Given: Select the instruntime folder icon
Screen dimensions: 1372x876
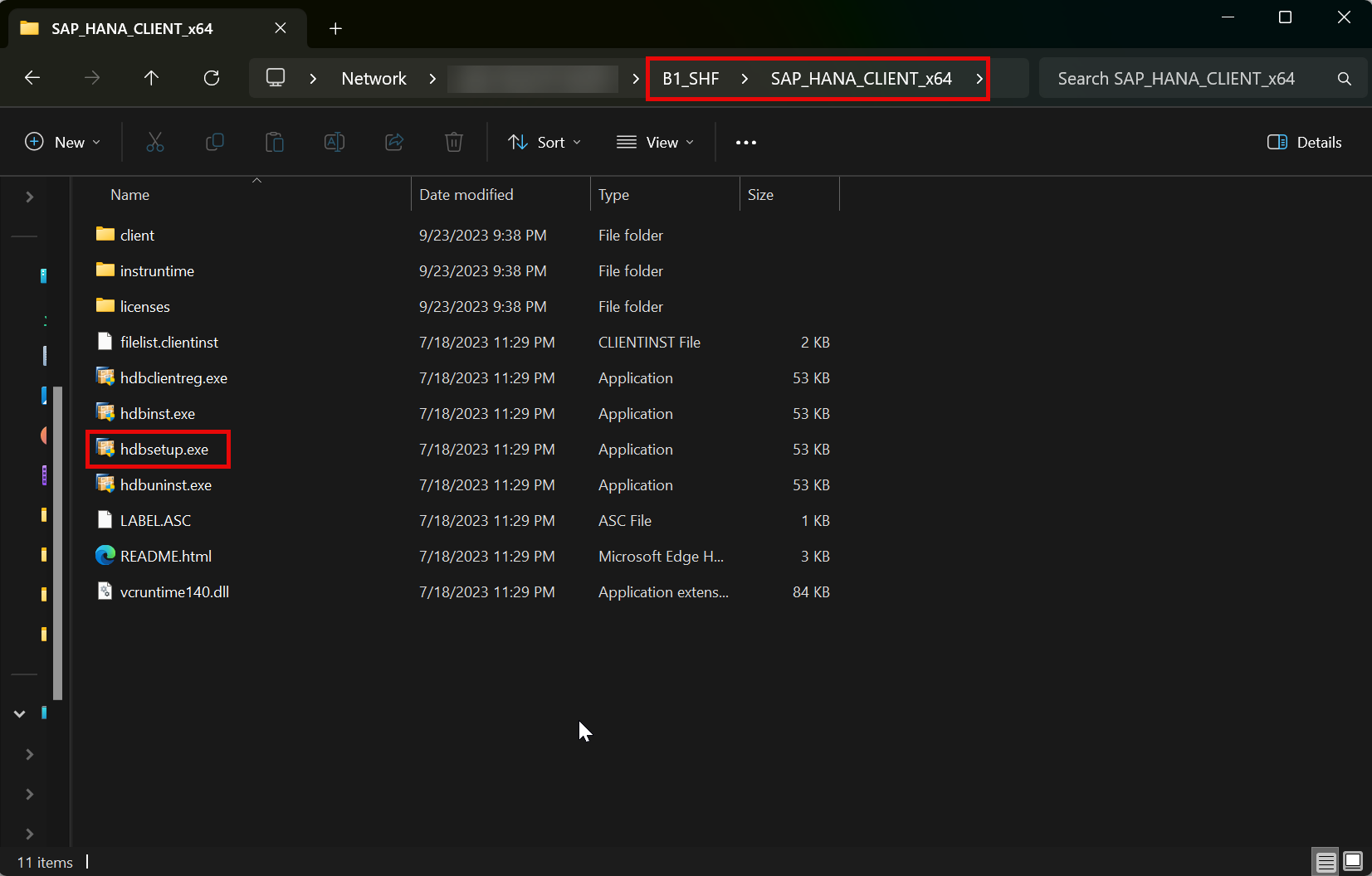Looking at the screenshot, I should coord(105,270).
